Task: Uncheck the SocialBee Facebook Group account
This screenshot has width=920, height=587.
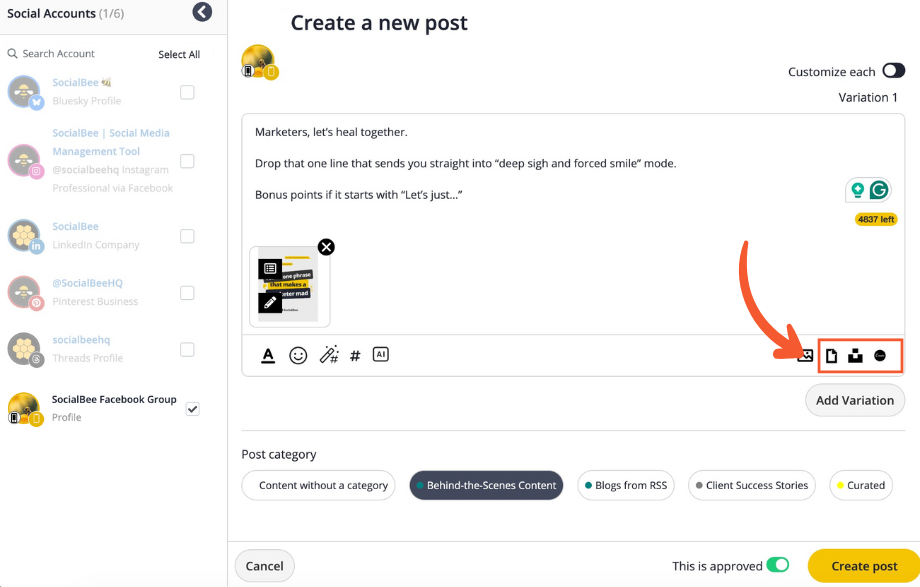Action: 193,408
